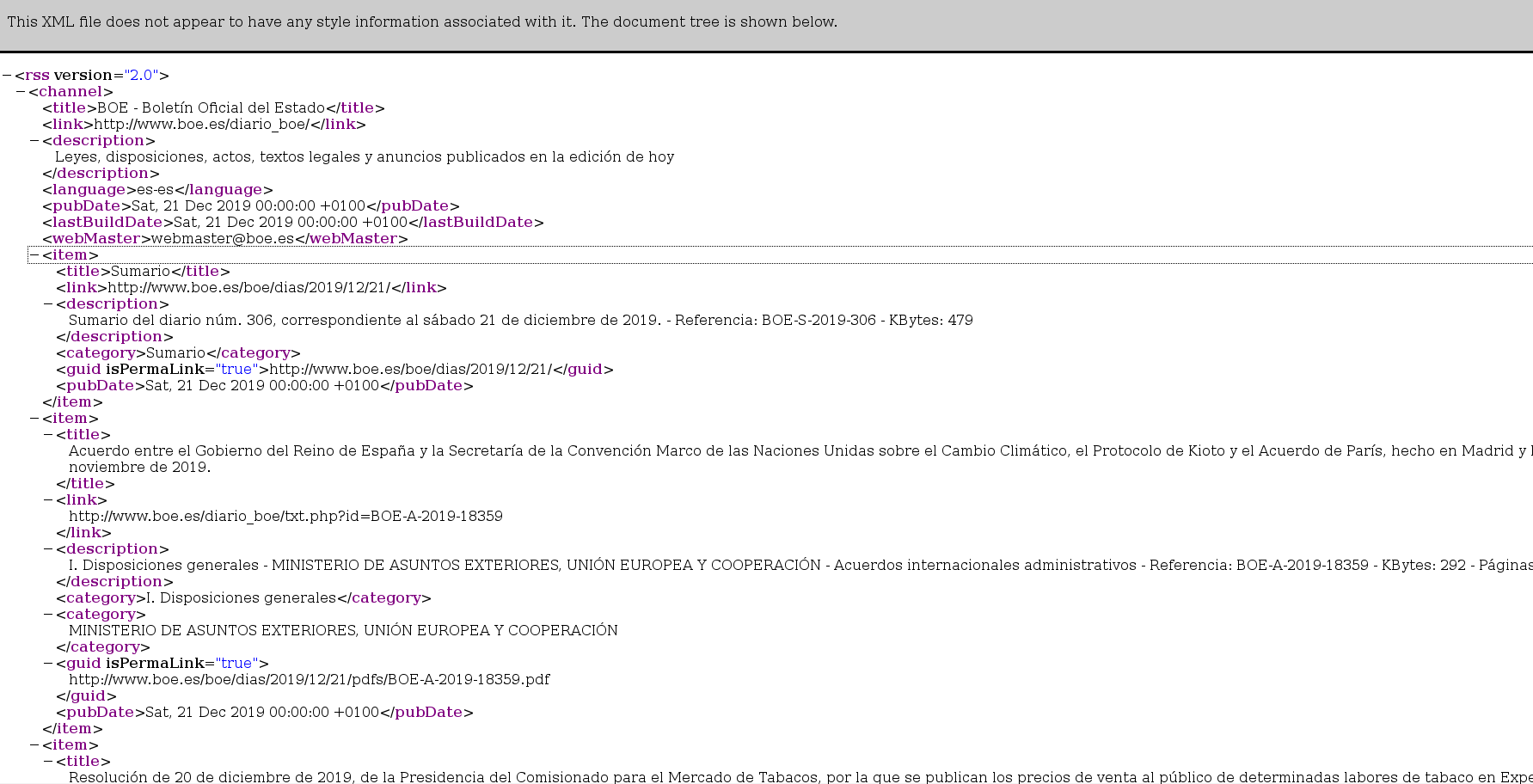Click the title line reading 'Sumario'
Screen dimensions: 1533x784
(143, 272)
